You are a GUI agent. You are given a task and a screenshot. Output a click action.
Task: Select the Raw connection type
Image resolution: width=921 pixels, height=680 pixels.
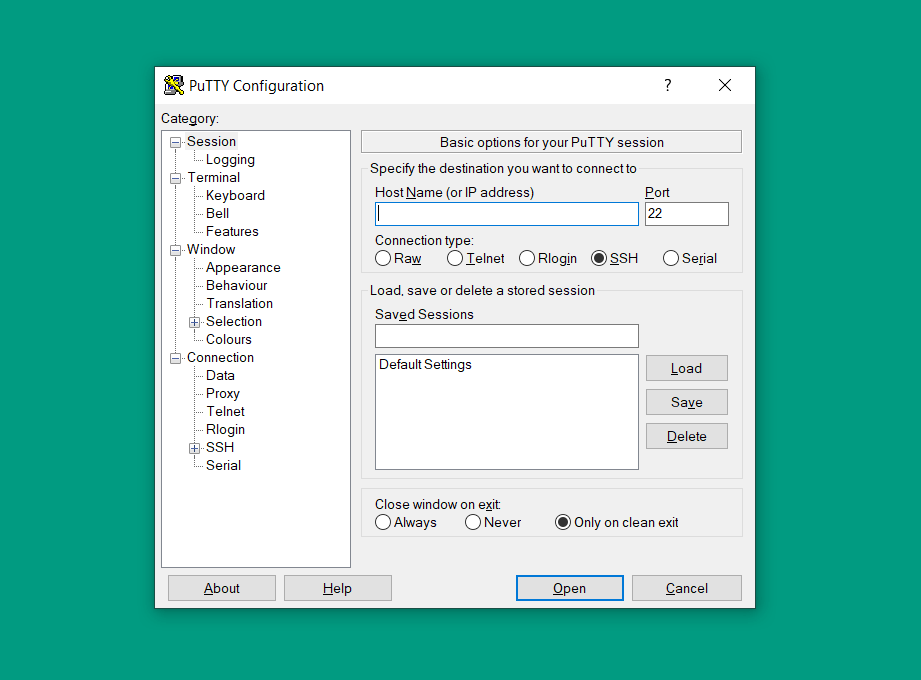(x=383, y=258)
